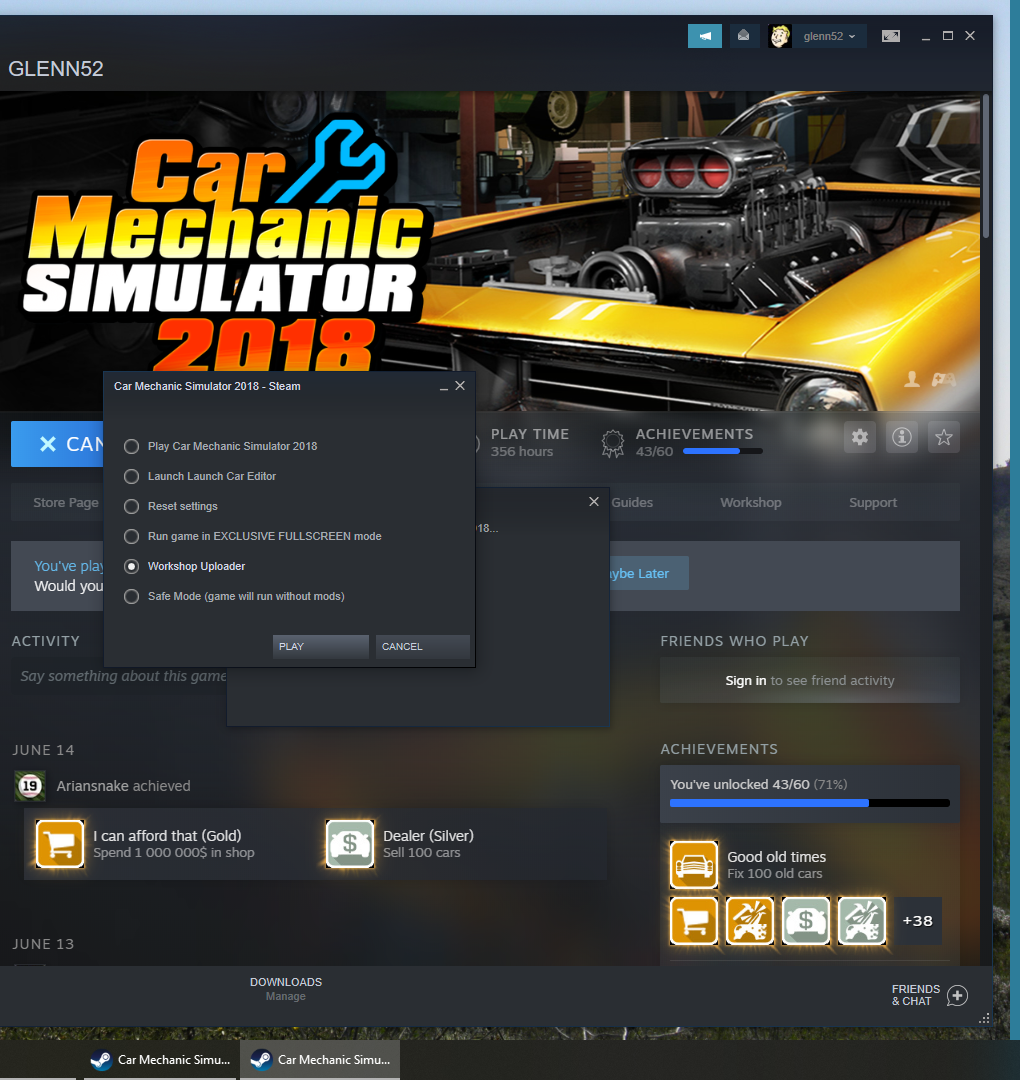Click 'Good old times' achievement icon
Image resolution: width=1020 pixels, height=1080 pixels.
click(x=694, y=865)
